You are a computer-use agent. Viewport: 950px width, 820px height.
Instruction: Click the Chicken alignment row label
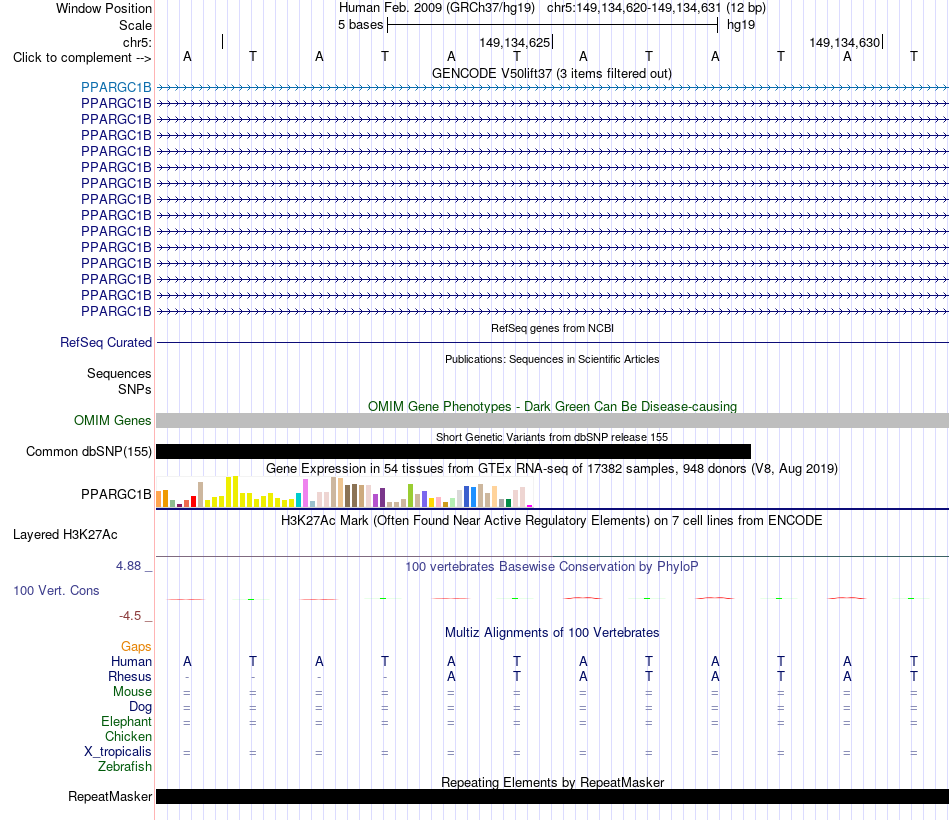128,736
